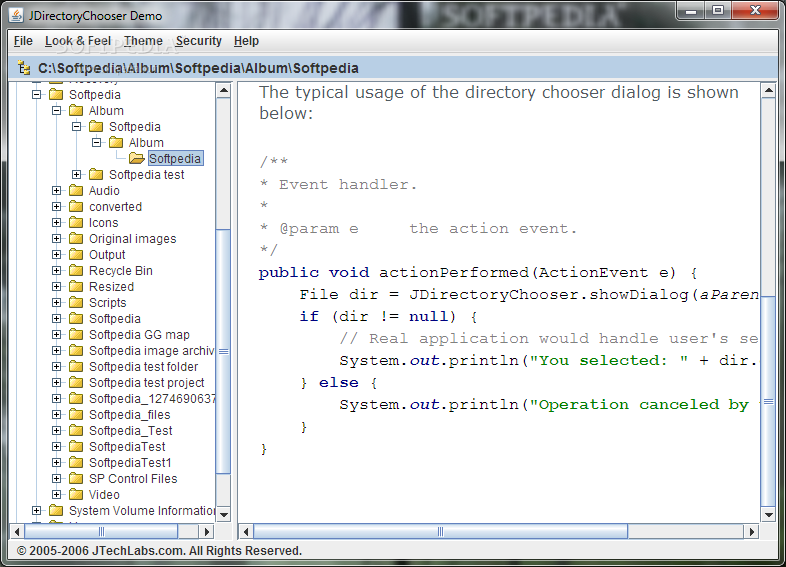The image size is (786, 567).
Task: Click the tree panel scroll down arrow
Action: coord(224,514)
